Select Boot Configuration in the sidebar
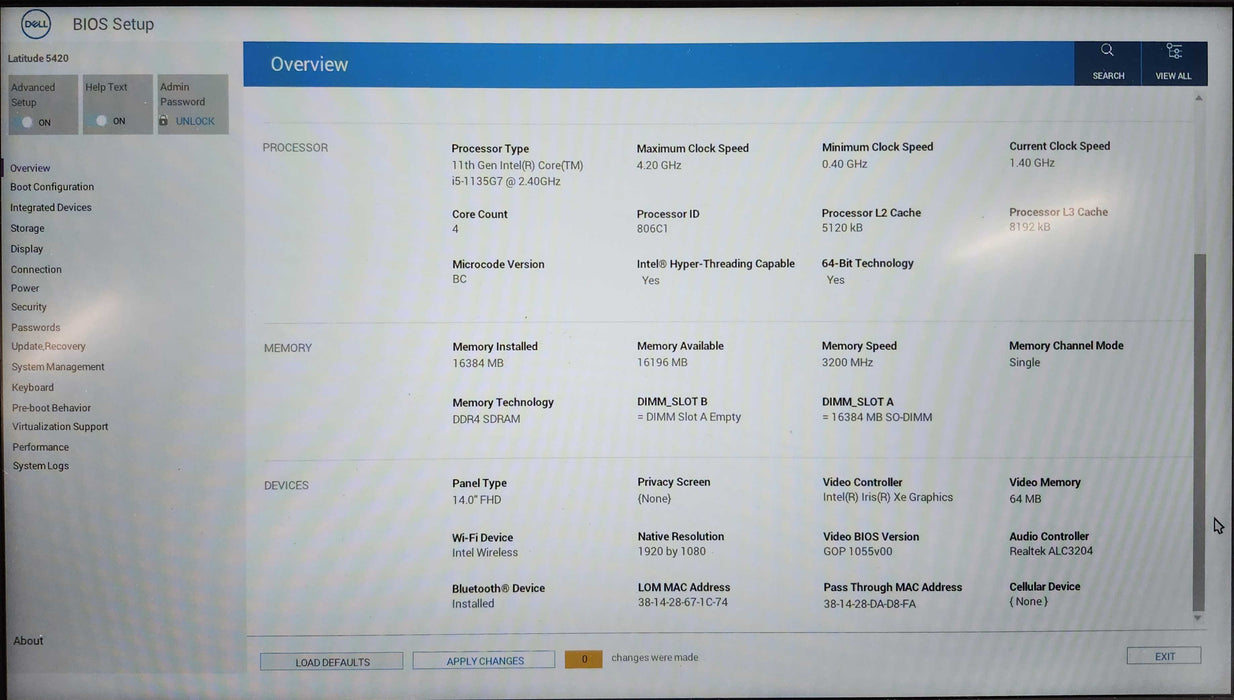The image size is (1234, 700). click(52, 186)
